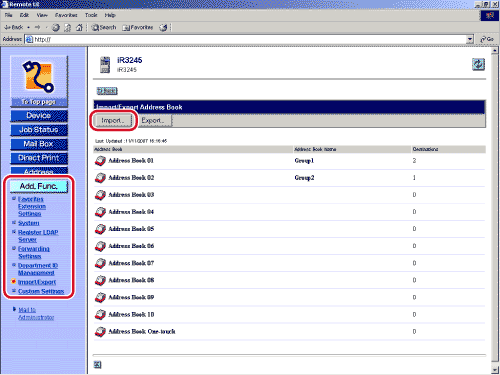Click the browser Home toolbar icon
The image size is (500, 375).
[79, 27]
